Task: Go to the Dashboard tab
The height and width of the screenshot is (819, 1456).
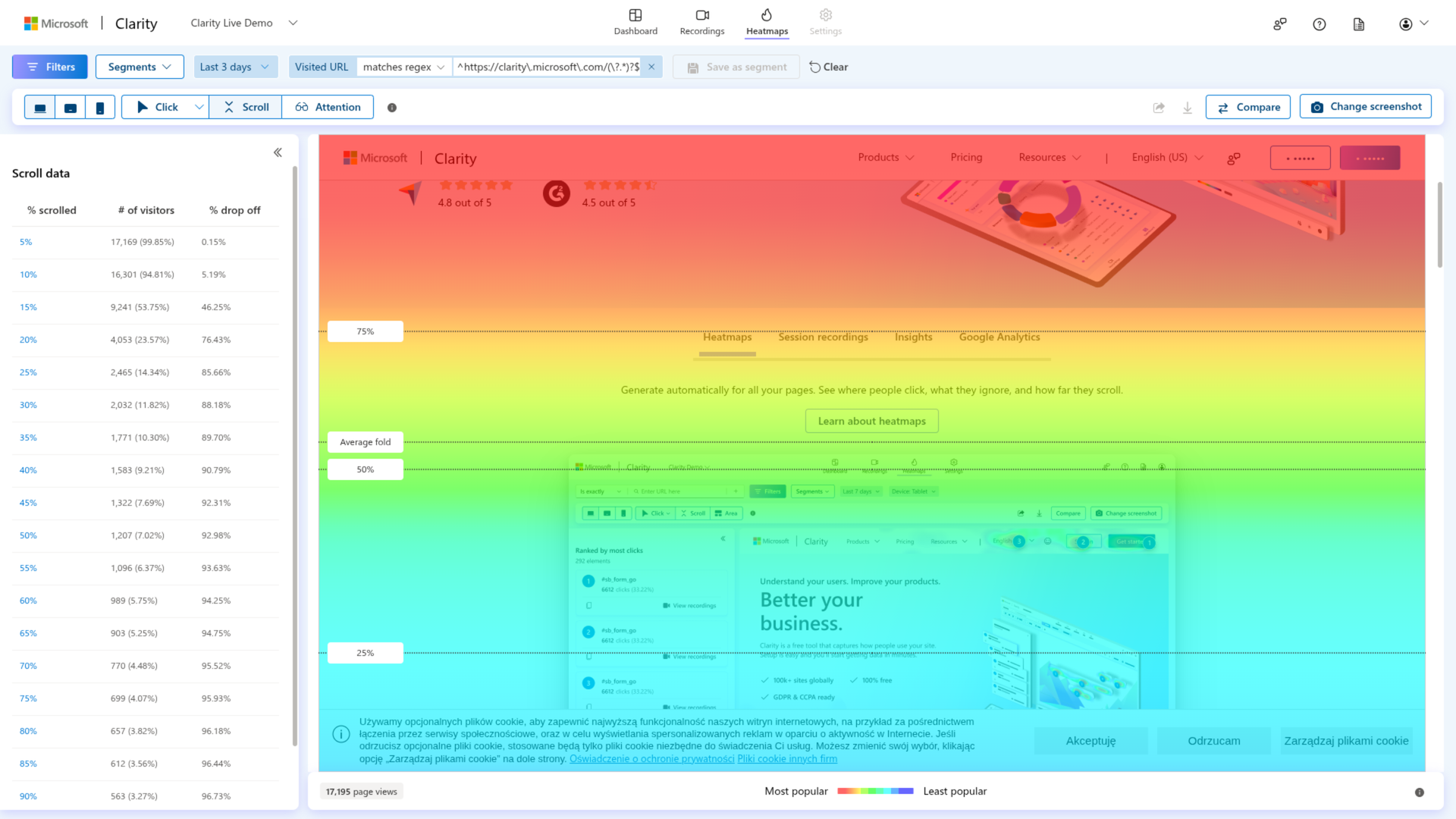Action: [x=635, y=22]
